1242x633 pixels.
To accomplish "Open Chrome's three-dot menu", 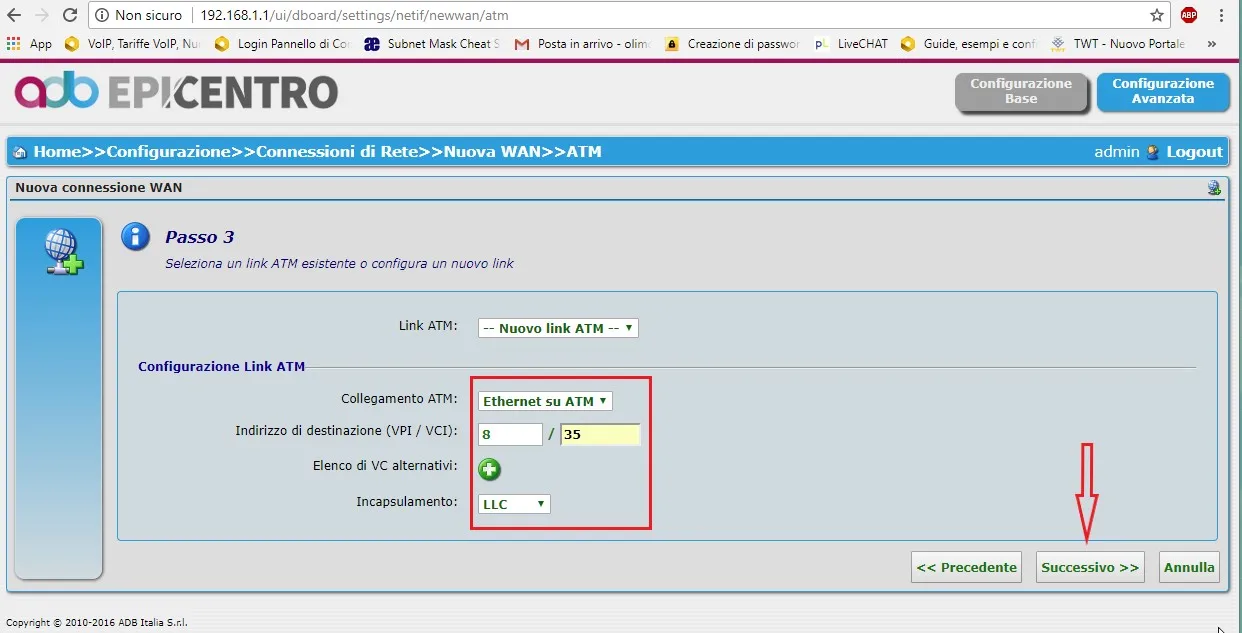I will pos(1221,15).
